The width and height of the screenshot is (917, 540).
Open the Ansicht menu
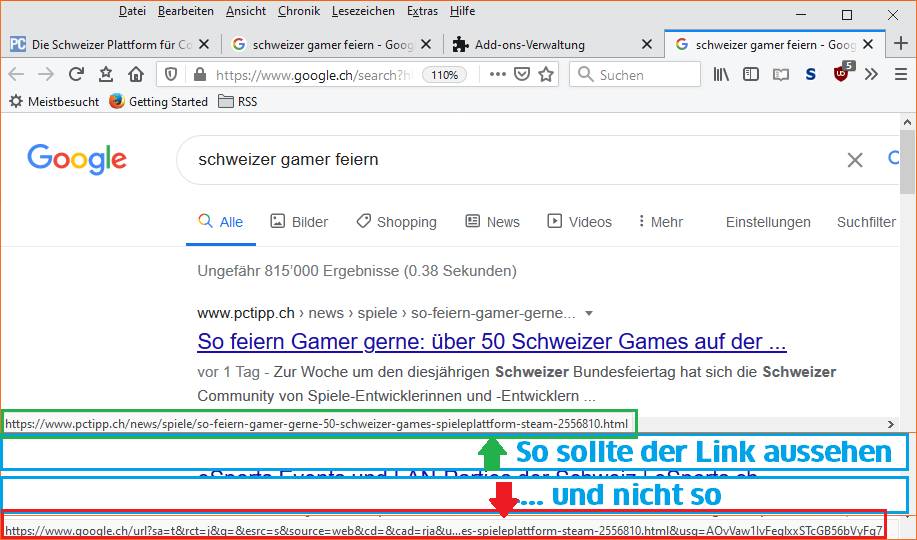246,11
